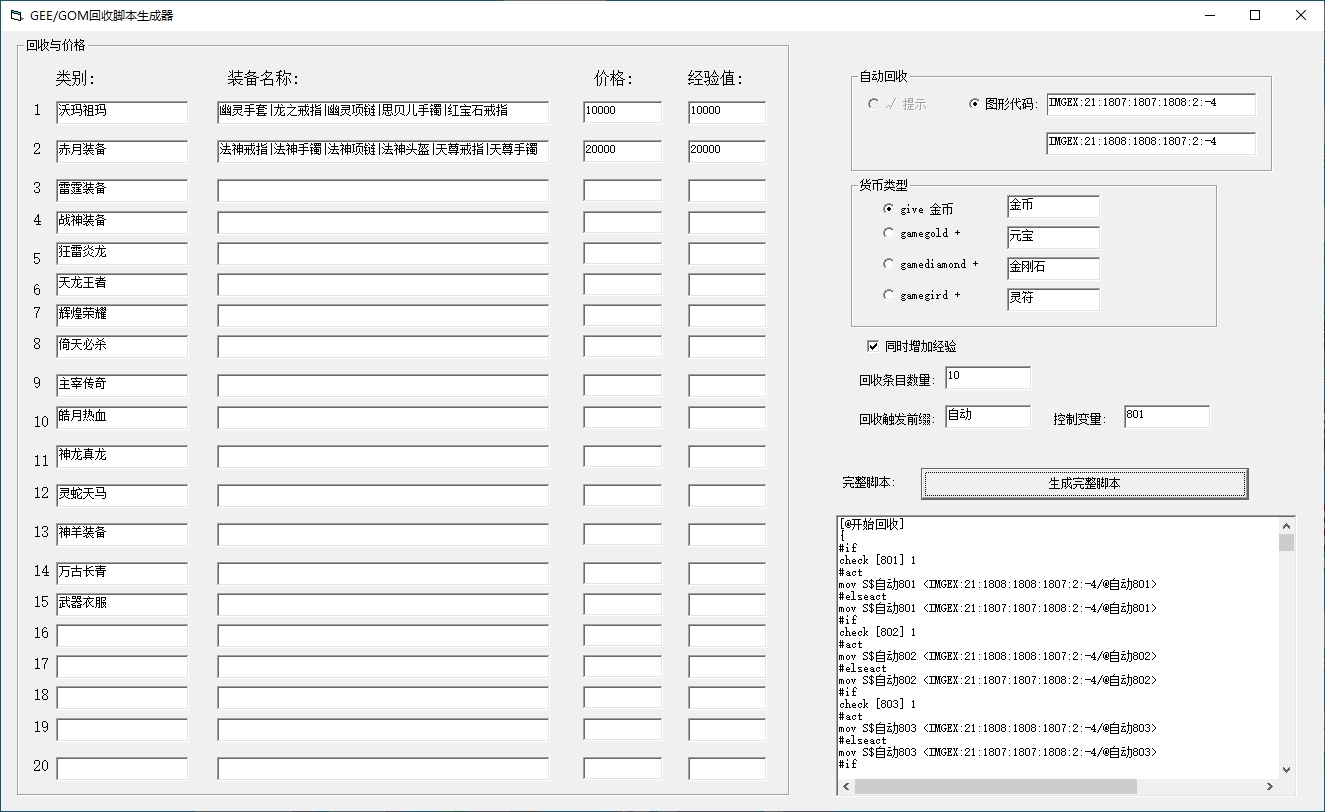
Task: Click script output horizontal scrollbar right arrow
Action: coord(1269,787)
